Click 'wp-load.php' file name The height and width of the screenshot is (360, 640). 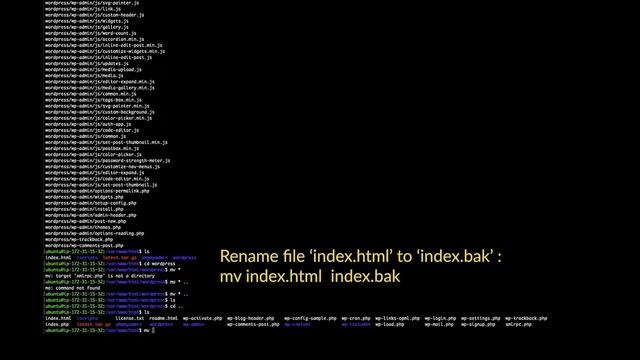pyautogui.click(x=390, y=324)
